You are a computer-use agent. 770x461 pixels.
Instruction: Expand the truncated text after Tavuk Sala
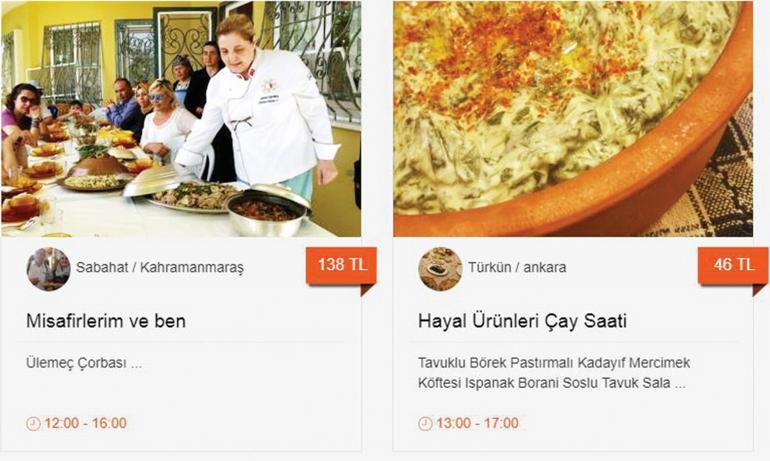click(680, 384)
